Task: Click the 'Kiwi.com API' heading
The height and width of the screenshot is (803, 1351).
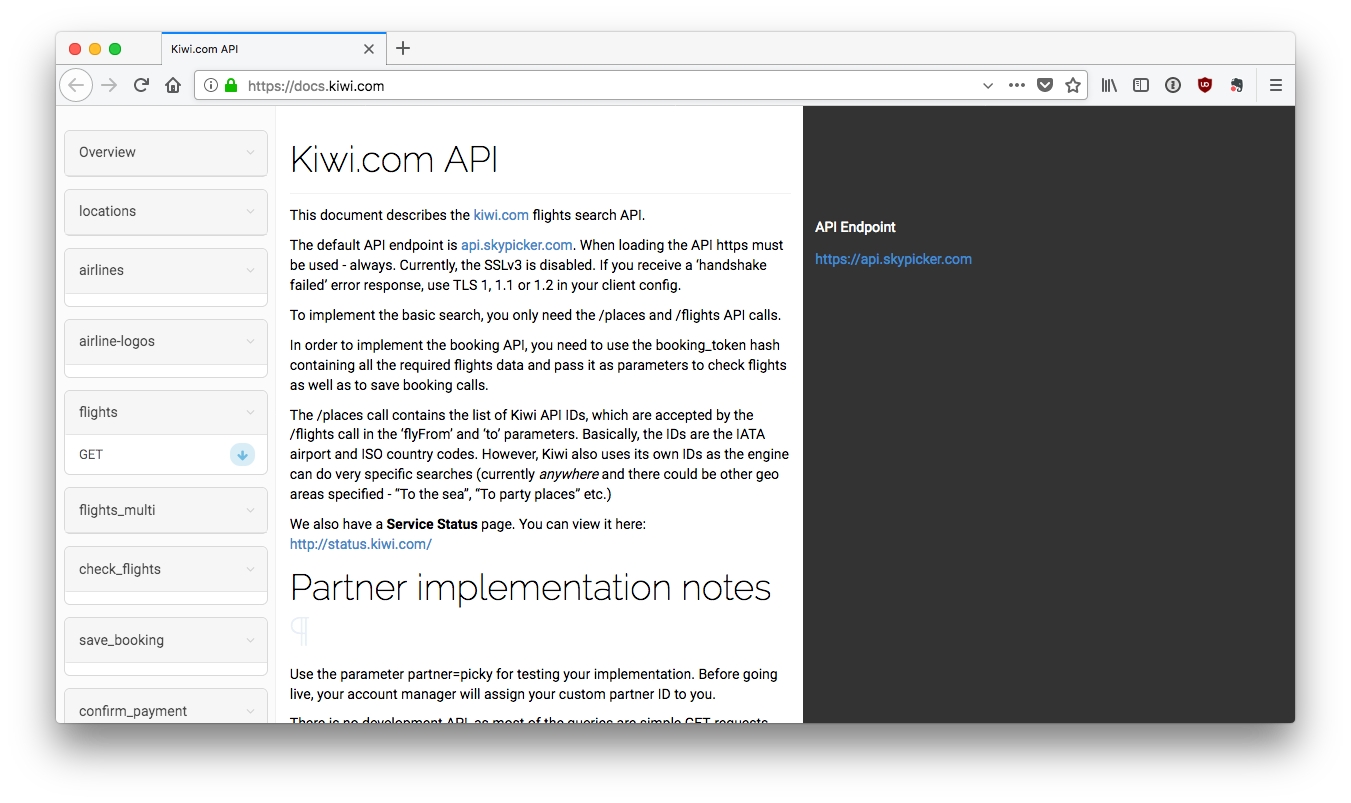Action: (x=394, y=160)
